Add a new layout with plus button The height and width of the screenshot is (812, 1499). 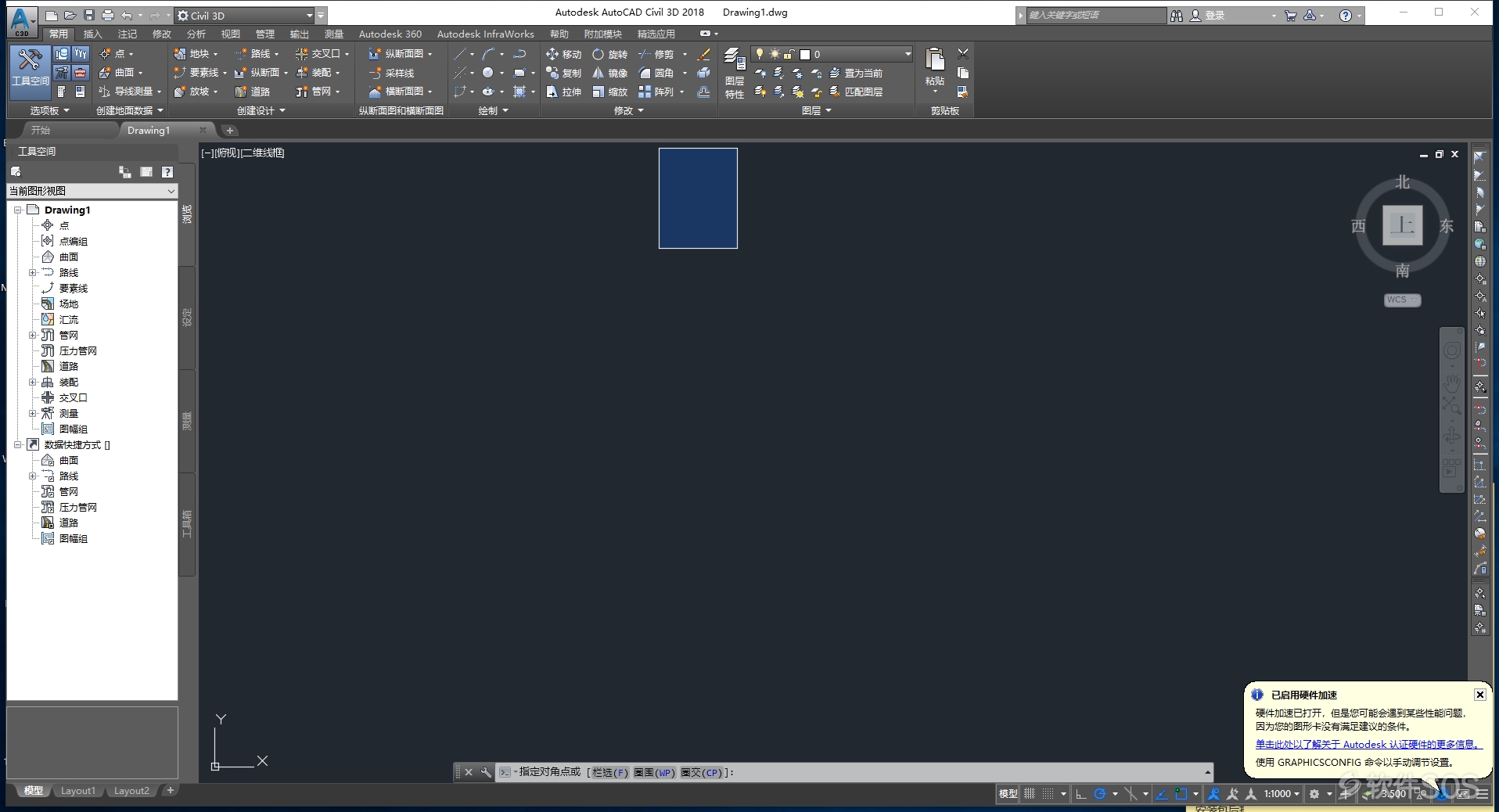coord(170,791)
